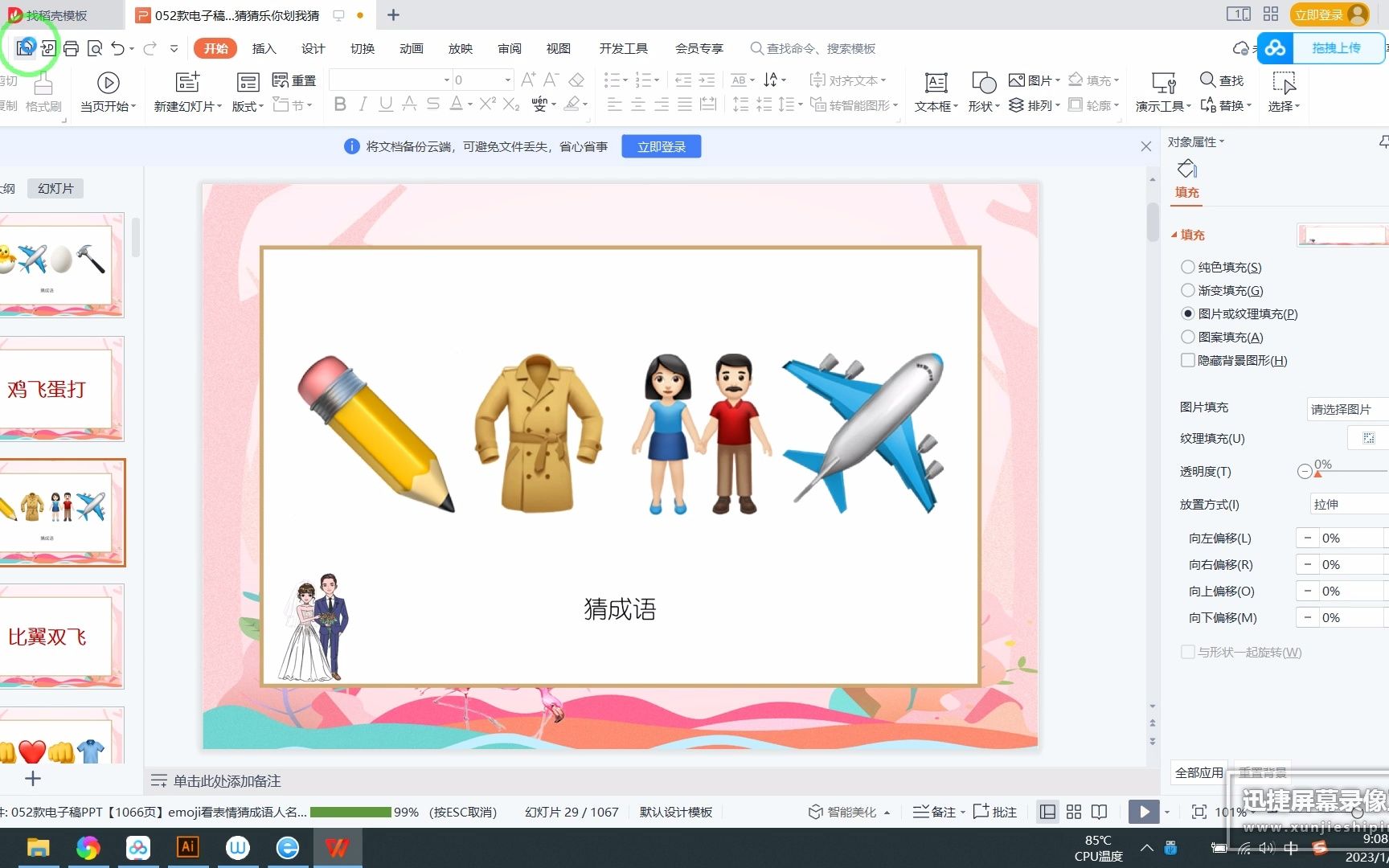Open File Explorer in taskbar
The image size is (1389, 868).
[38, 847]
